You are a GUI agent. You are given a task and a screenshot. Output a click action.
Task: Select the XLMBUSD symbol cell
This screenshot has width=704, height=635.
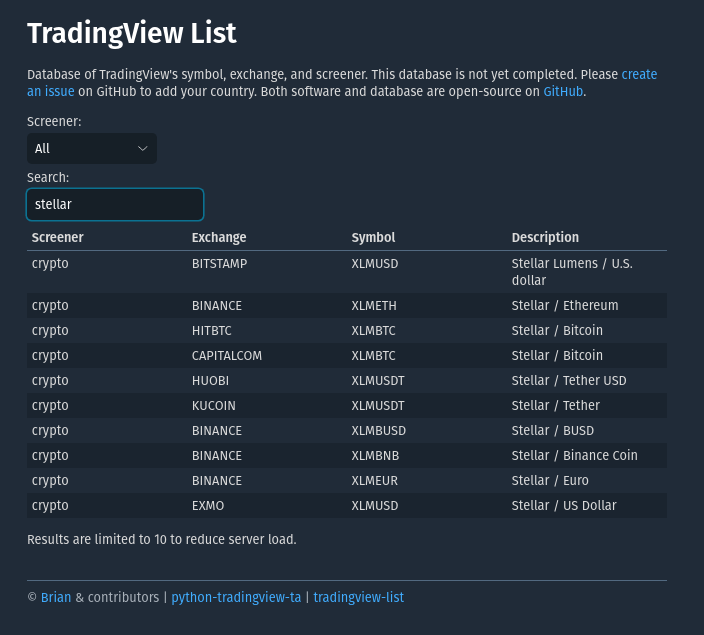point(379,431)
